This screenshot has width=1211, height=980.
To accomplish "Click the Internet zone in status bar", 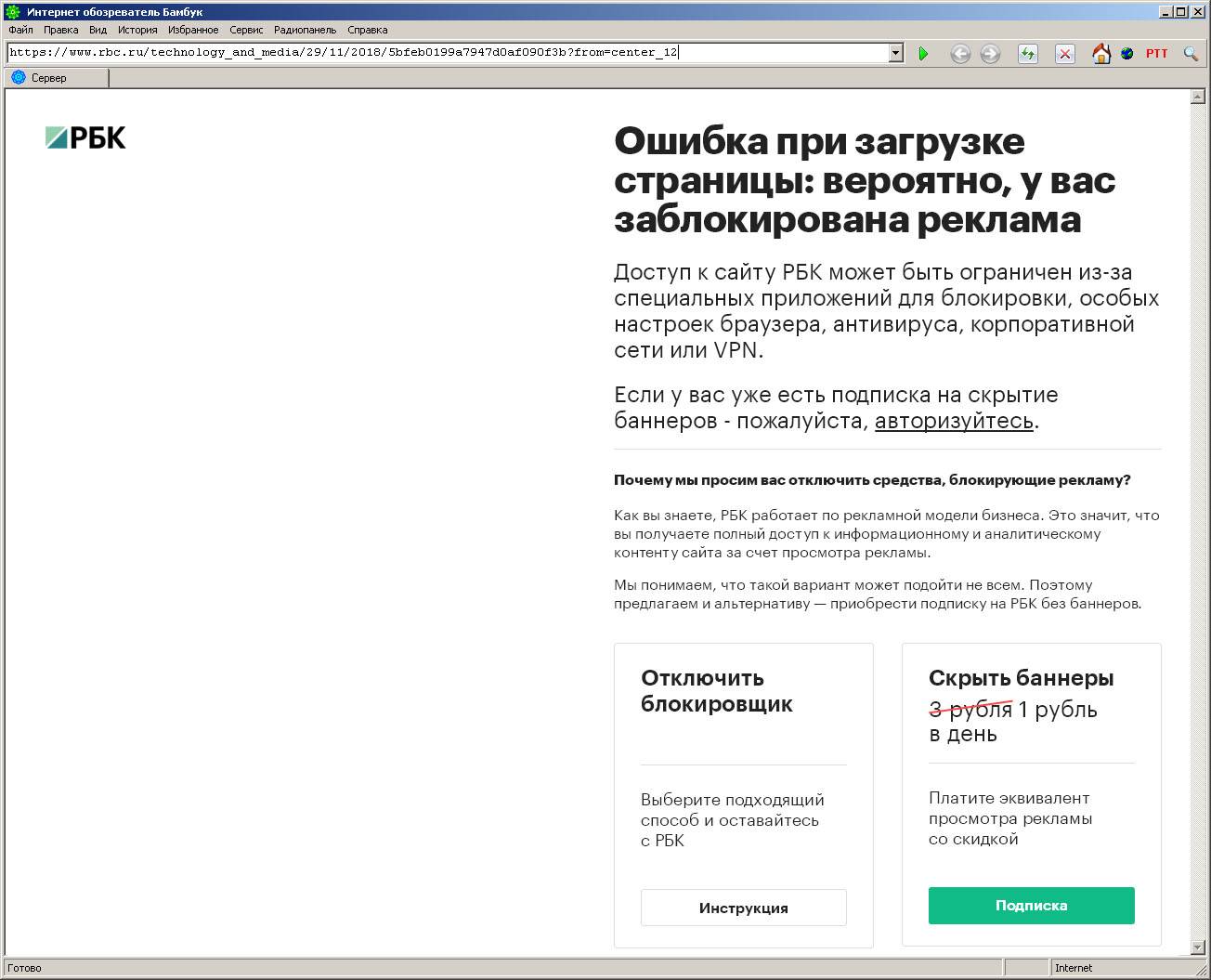I will (1074, 968).
